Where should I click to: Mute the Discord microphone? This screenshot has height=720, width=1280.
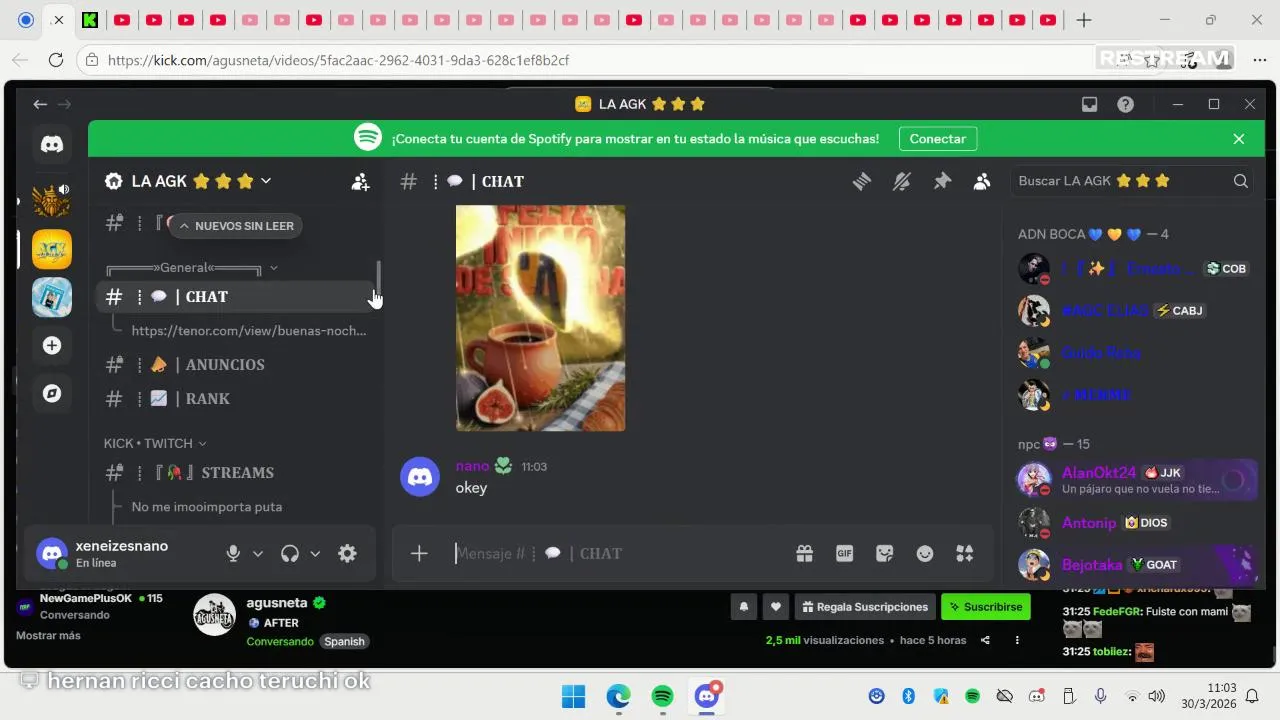coord(233,553)
